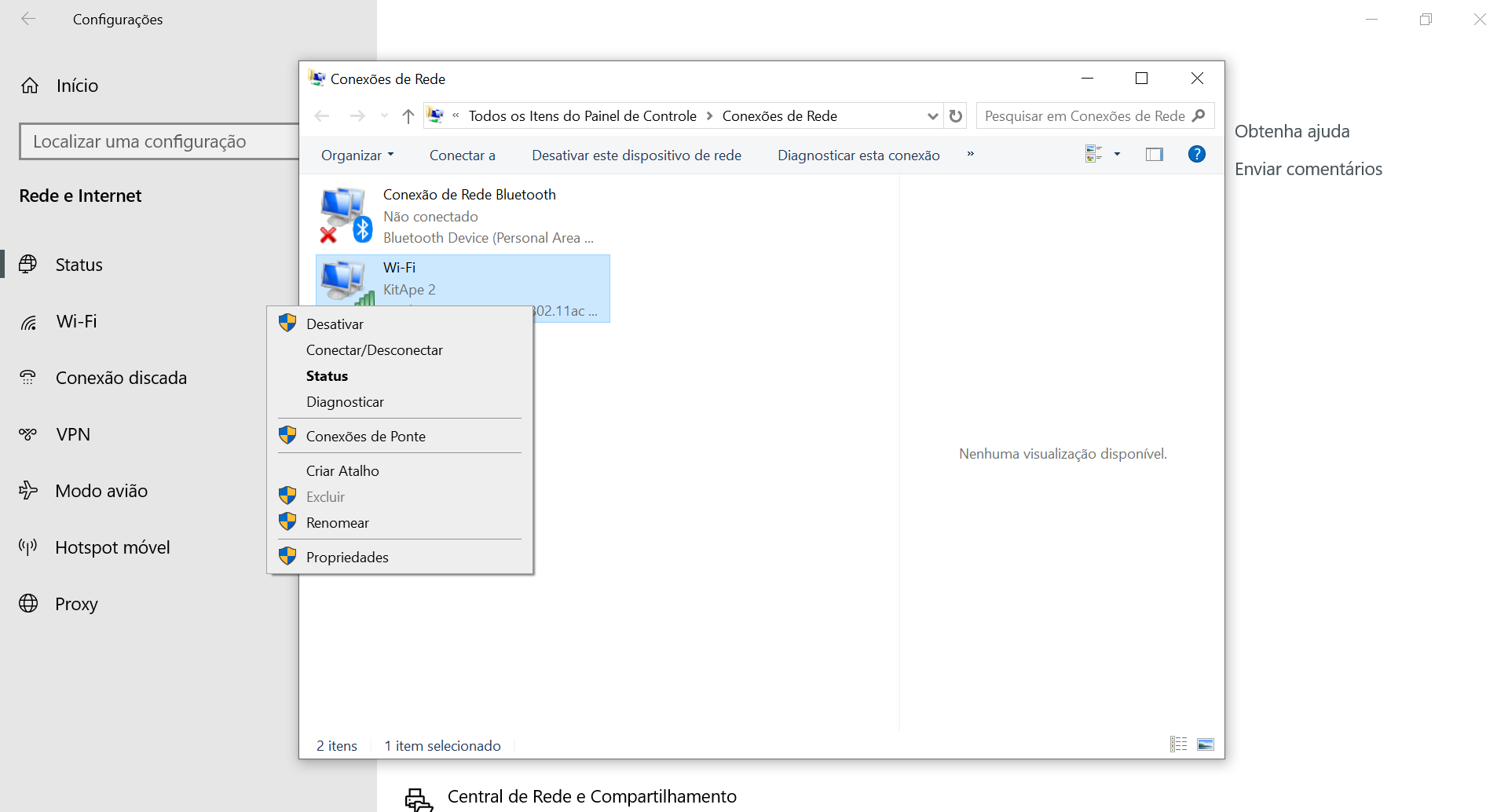Screen dimensions: 1508x812
Task: Show more toolbar commands chevron
Action: [x=970, y=155]
